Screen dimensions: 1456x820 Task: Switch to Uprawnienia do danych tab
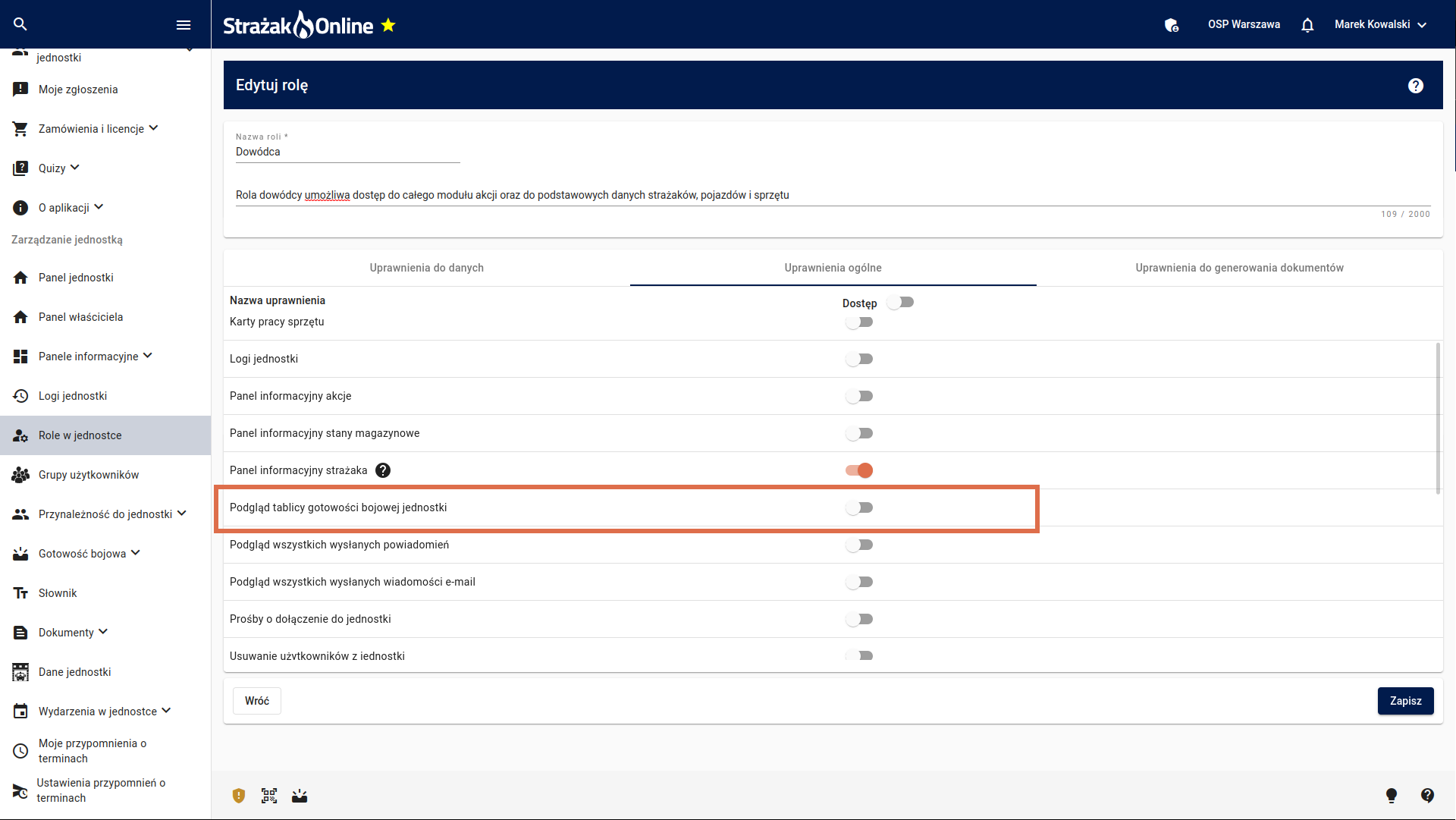pyautogui.click(x=427, y=268)
